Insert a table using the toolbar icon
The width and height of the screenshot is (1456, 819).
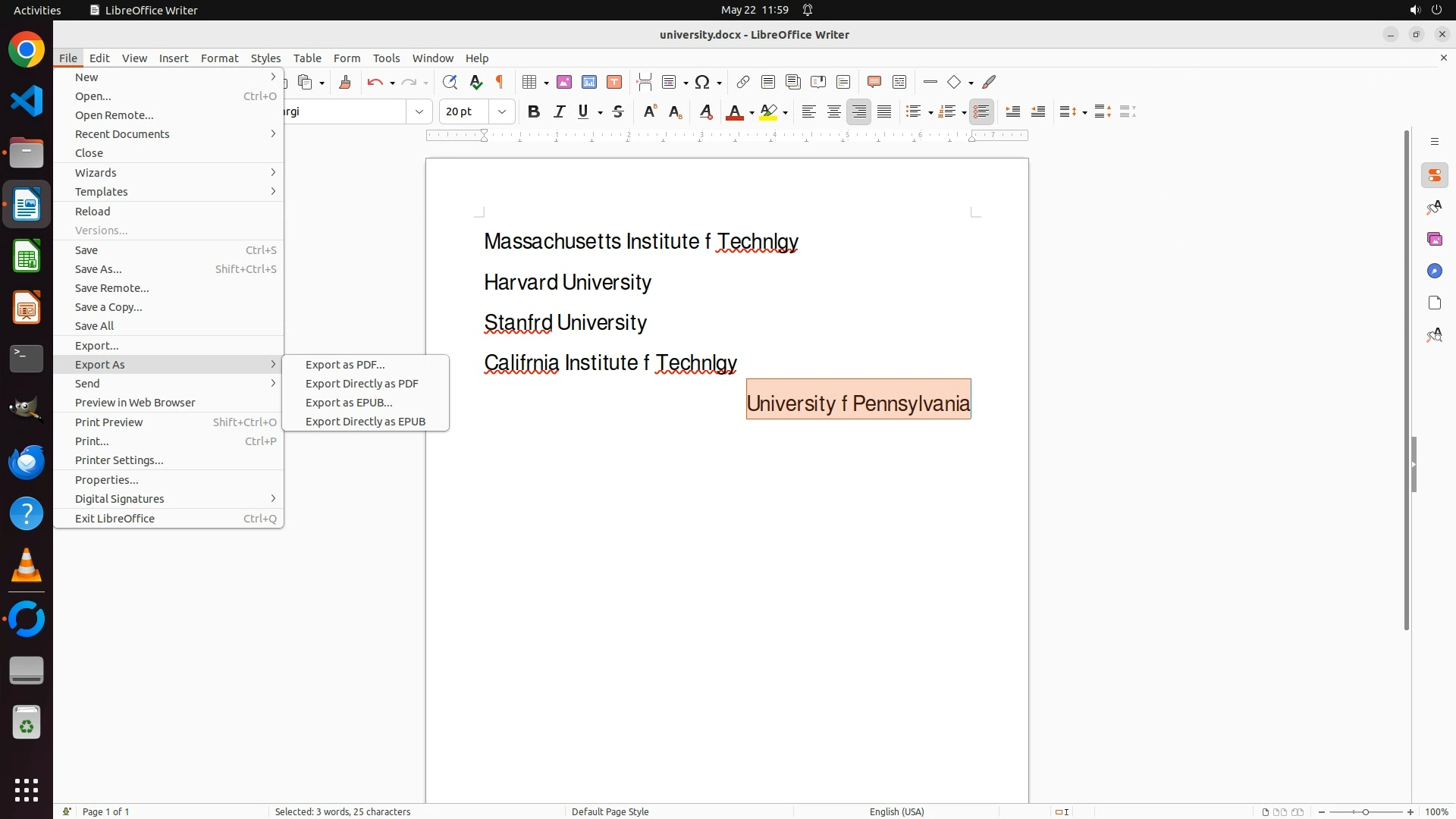[x=529, y=82]
